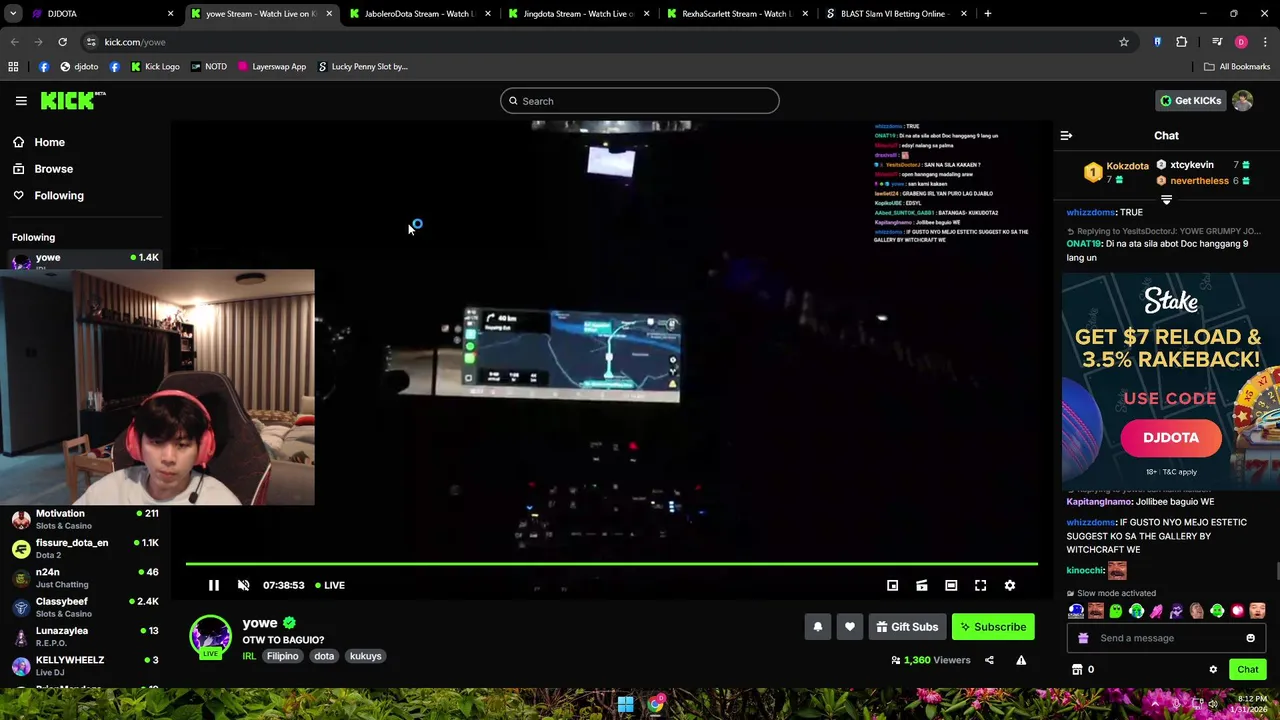This screenshot has width=1280, height=720.
Task: Open Lunazaylea channel in sidebar
Action: click(85, 636)
